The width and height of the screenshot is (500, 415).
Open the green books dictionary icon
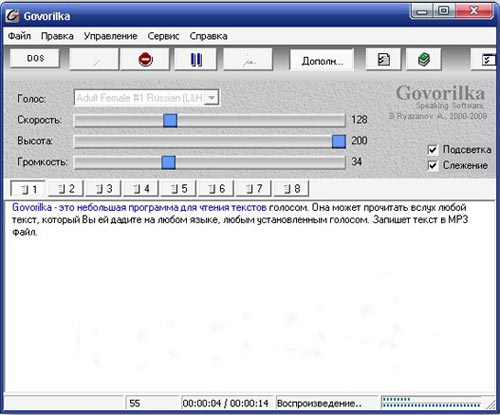pyautogui.click(x=424, y=60)
